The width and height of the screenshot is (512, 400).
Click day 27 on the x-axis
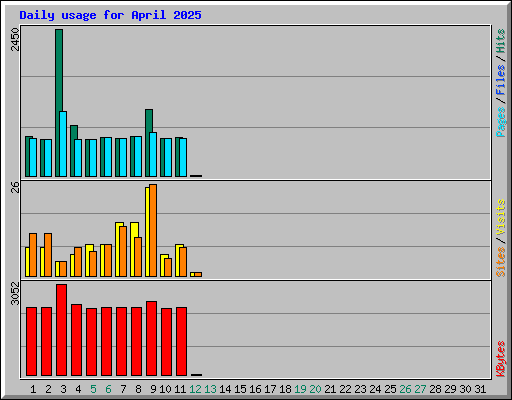coord(420,389)
